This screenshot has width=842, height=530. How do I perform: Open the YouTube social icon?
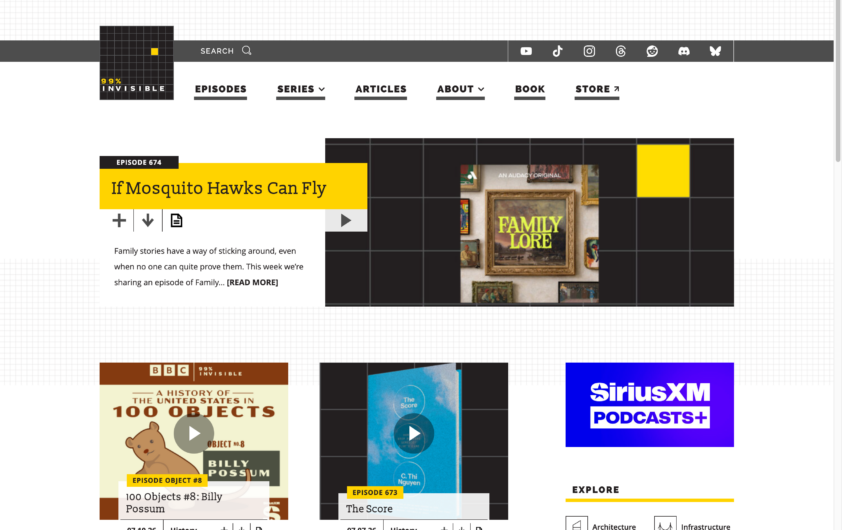coord(526,51)
